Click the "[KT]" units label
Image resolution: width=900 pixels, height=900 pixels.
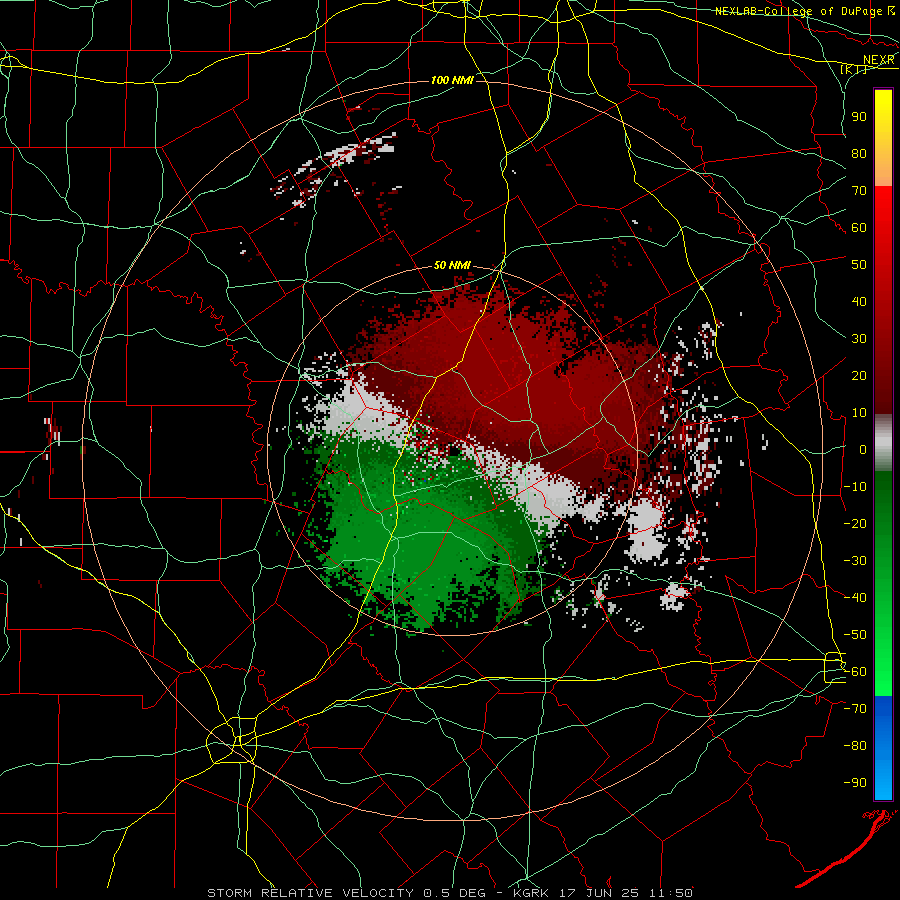click(854, 70)
